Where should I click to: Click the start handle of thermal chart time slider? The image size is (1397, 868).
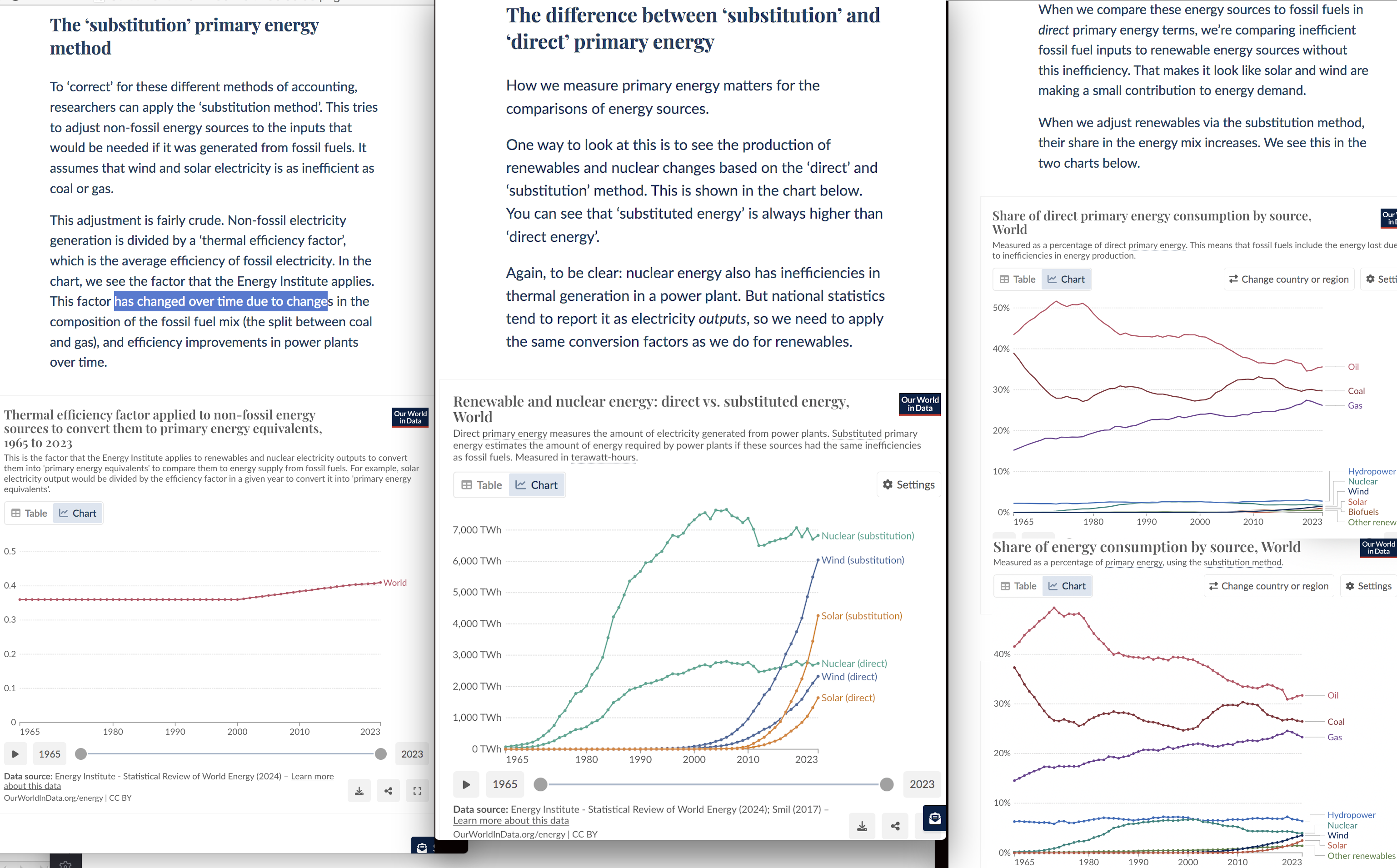pos(81,754)
